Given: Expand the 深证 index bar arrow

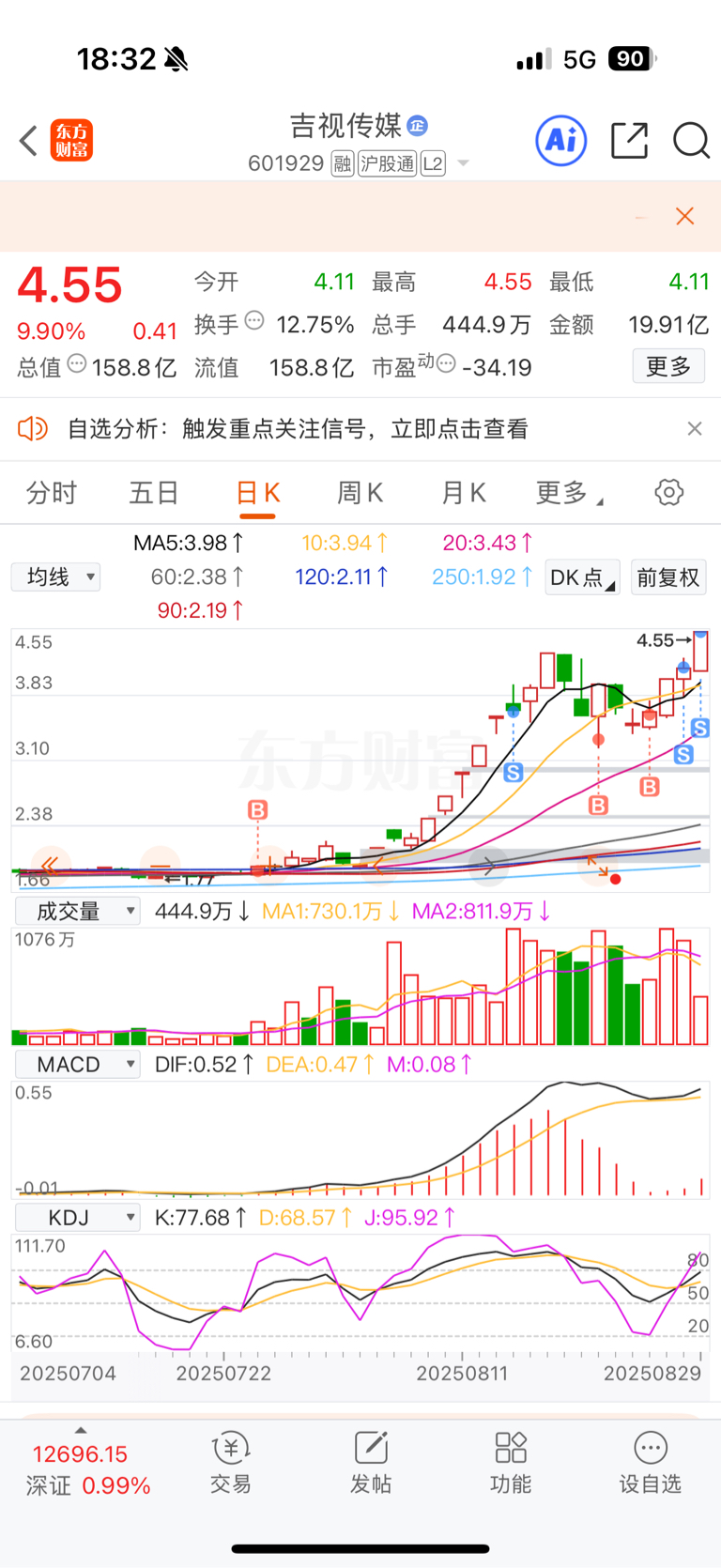Looking at the screenshot, I should [81, 1430].
